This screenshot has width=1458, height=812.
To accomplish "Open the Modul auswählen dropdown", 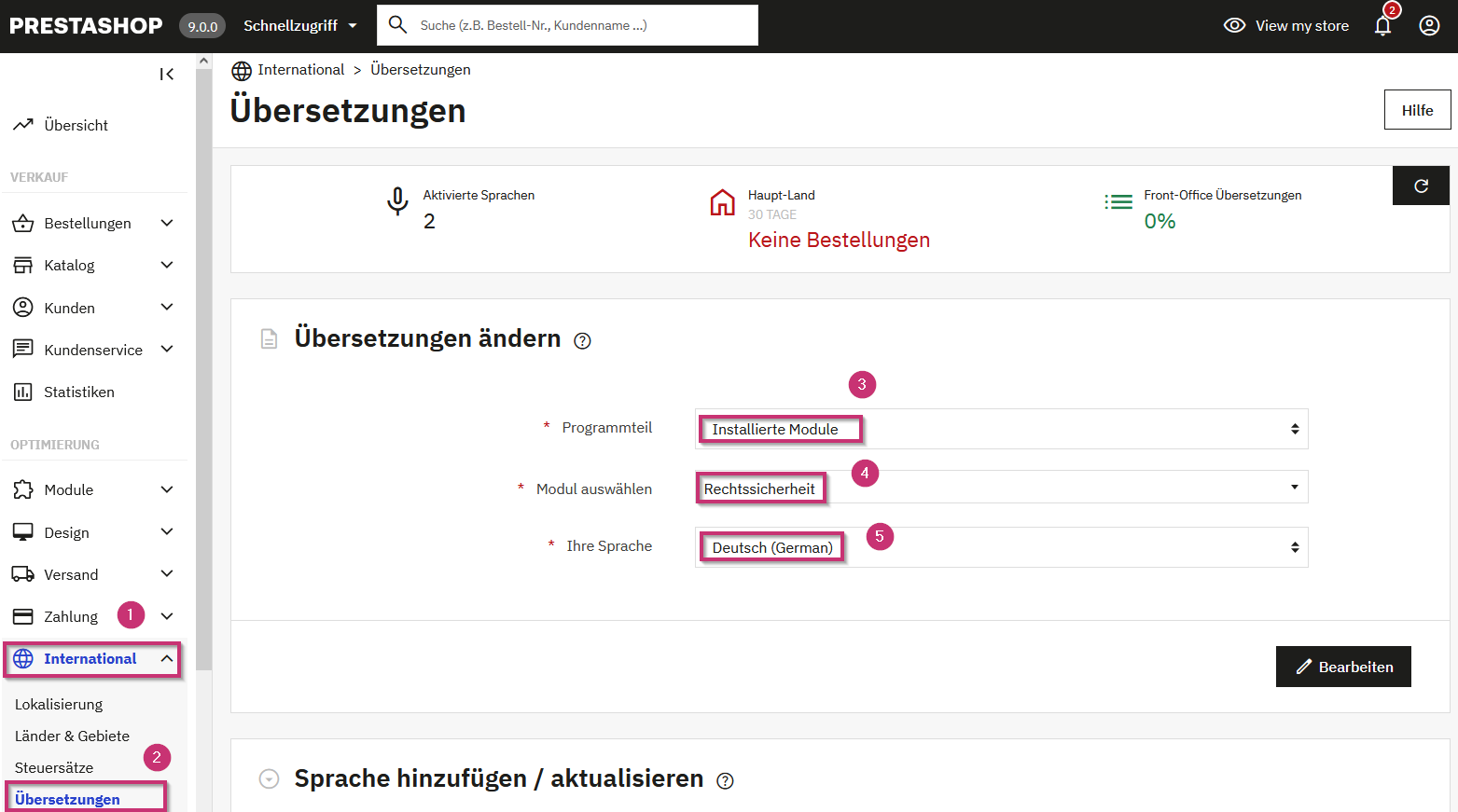I will [1000, 488].
